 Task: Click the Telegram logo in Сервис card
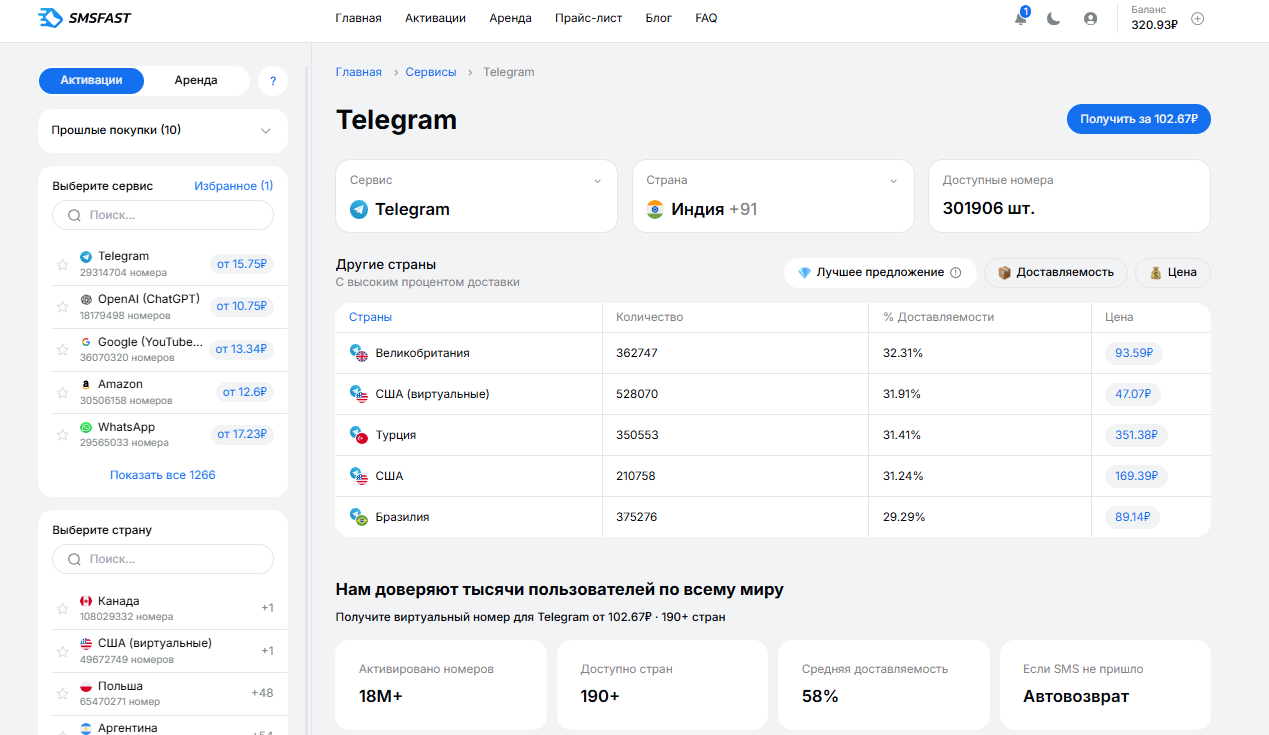[x=358, y=210]
